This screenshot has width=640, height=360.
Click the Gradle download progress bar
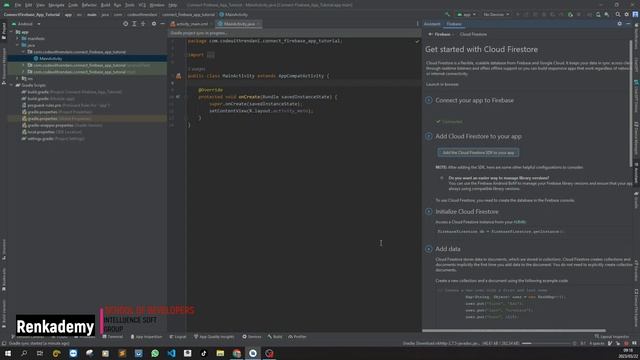[x=547, y=343]
